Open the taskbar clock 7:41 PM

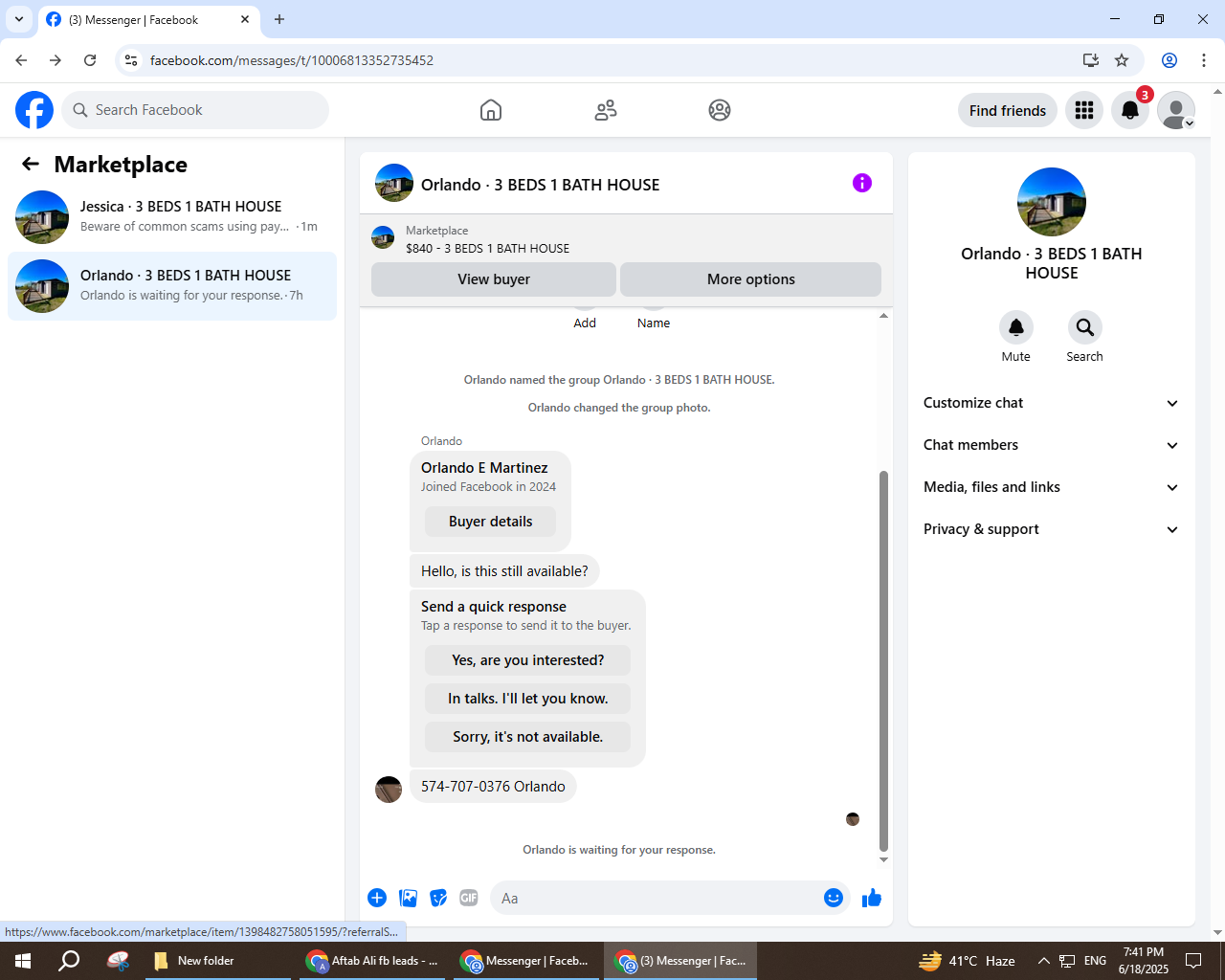click(1144, 961)
